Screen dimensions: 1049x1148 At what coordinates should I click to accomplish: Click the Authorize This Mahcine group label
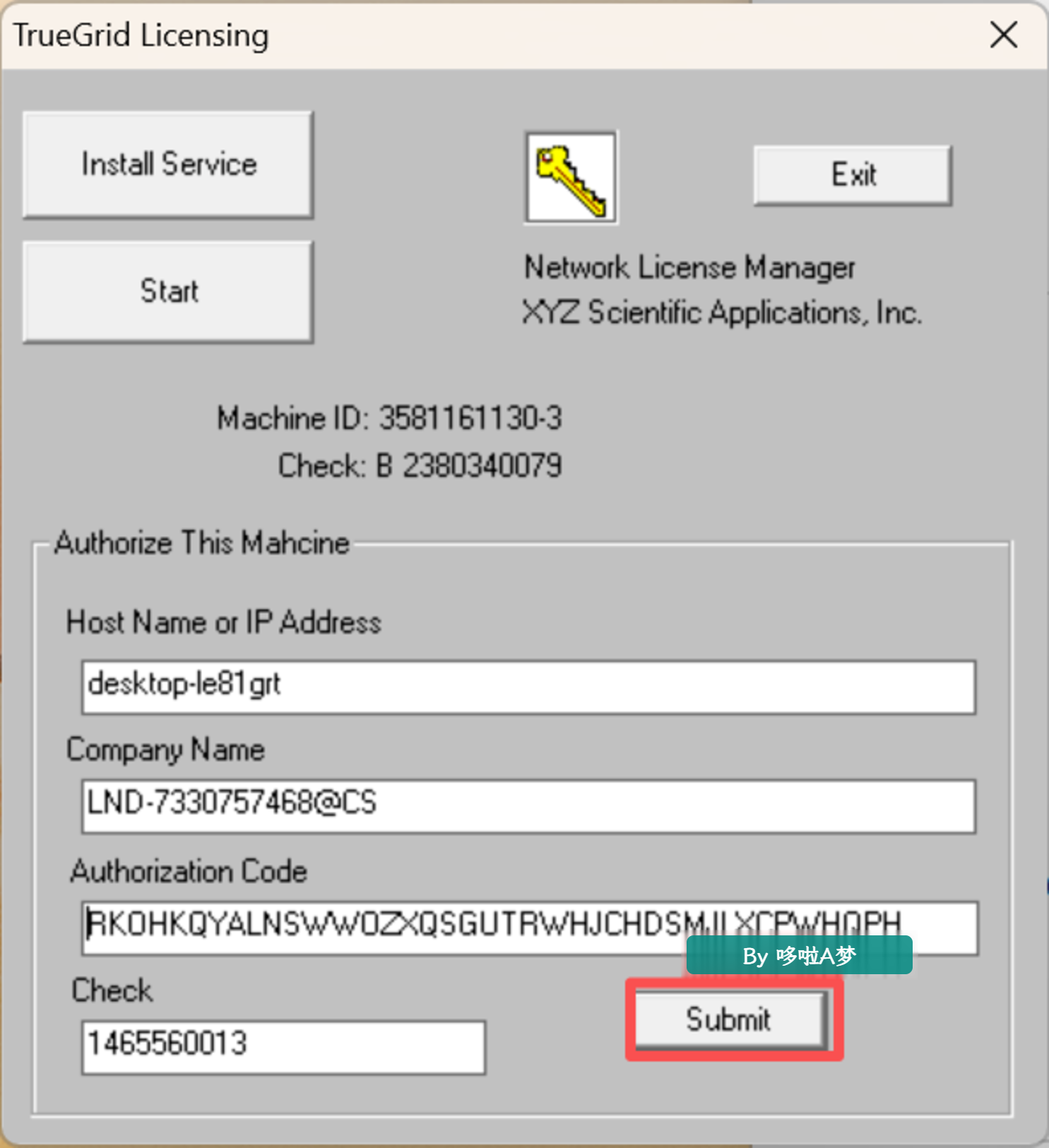(202, 543)
